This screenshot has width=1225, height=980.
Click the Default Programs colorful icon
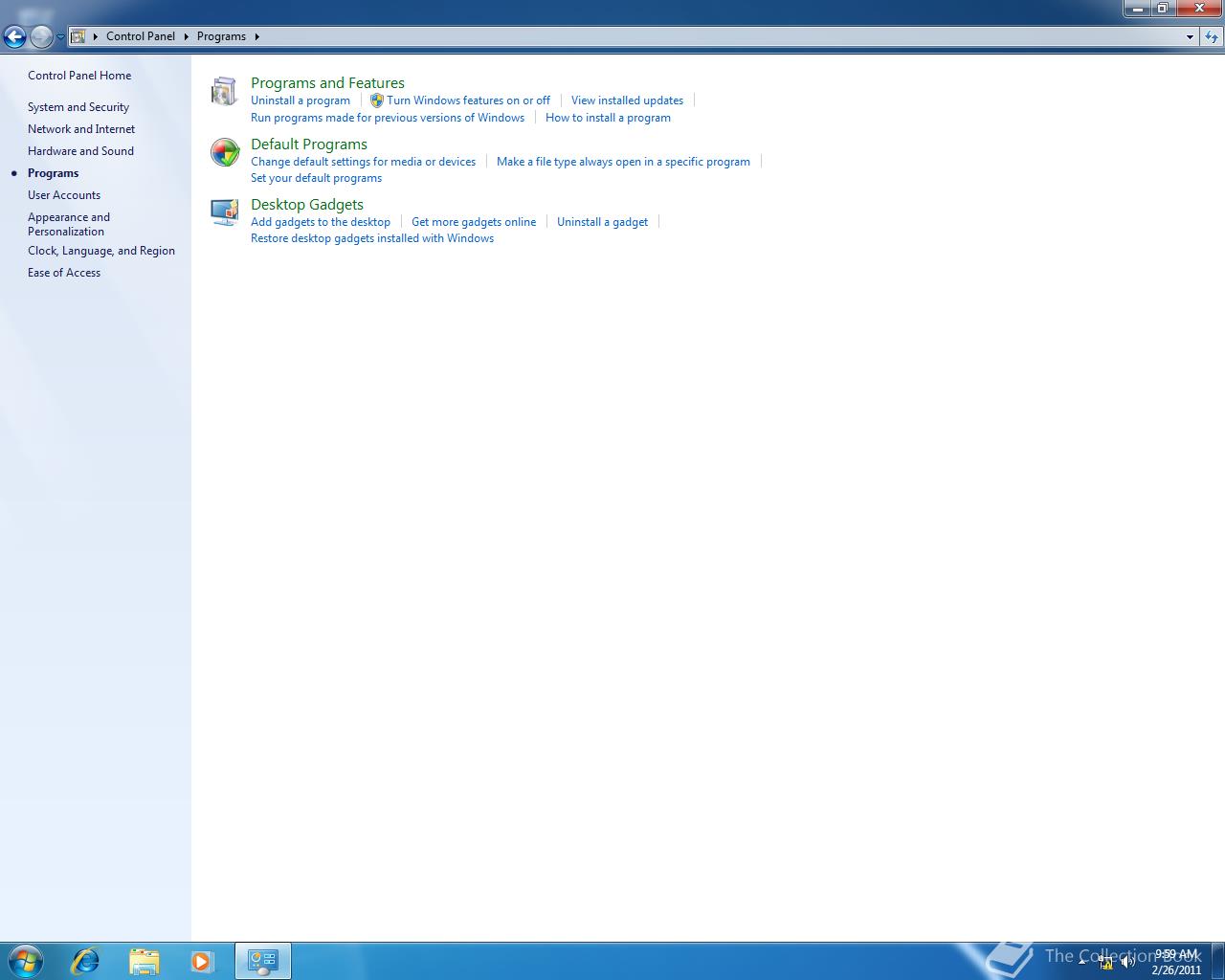pos(224,151)
